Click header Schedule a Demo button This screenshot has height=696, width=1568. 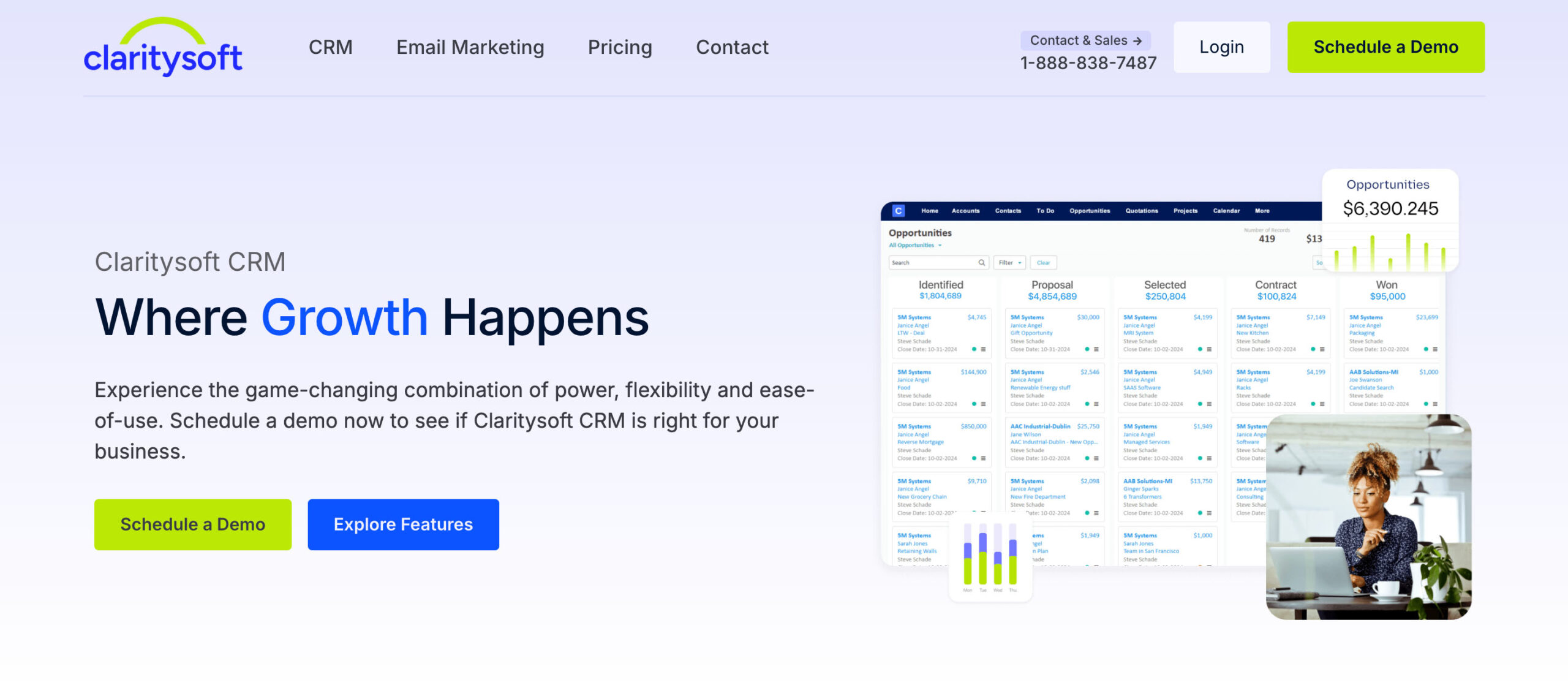(x=1385, y=47)
